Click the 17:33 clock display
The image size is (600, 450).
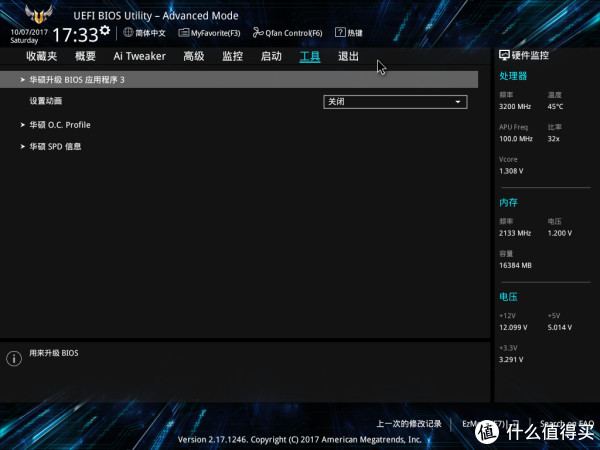click(x=75, y=35)
